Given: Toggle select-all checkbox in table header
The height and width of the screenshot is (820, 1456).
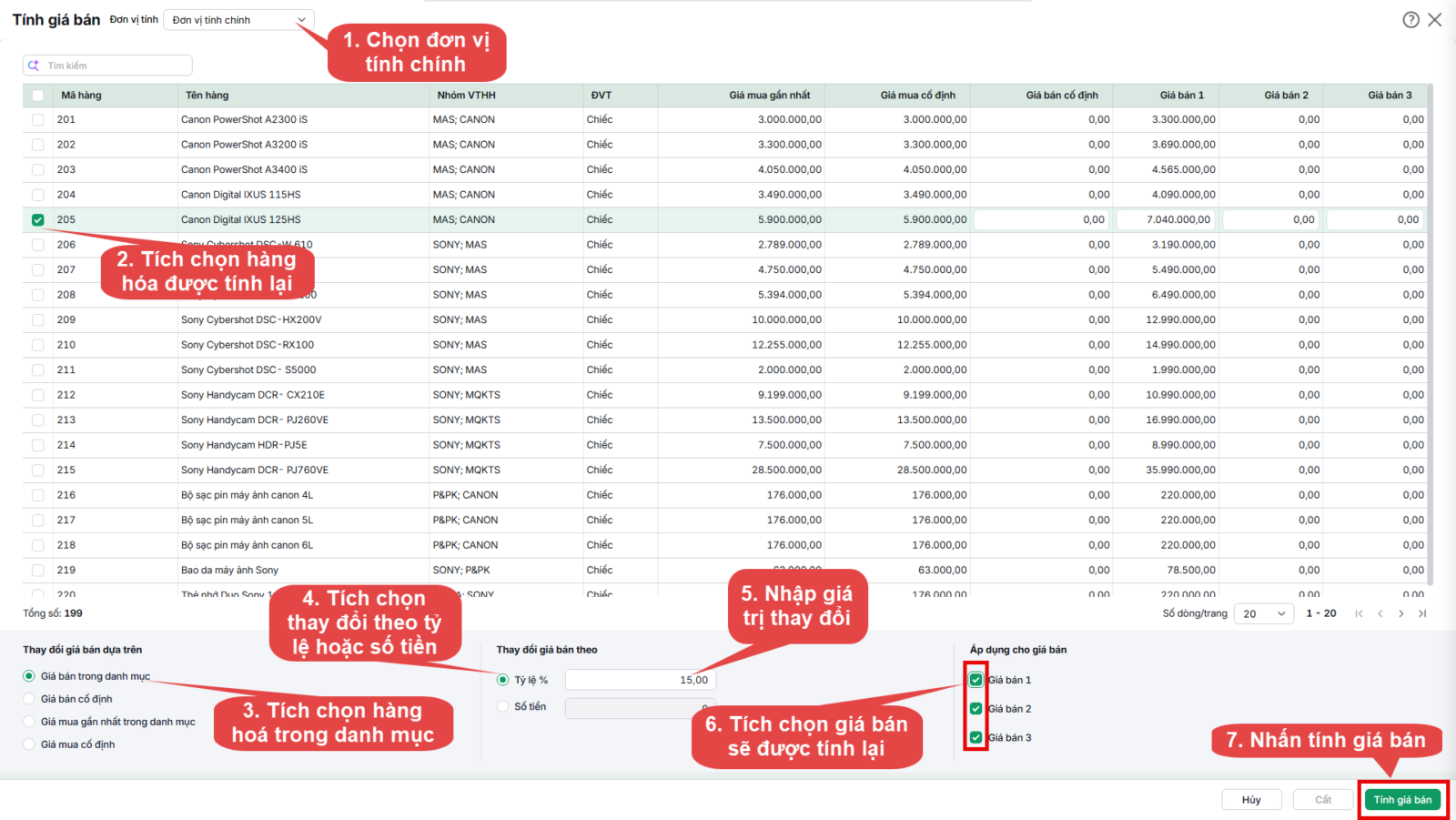Looking at the screenshot, I should click(x=37, y=96).
